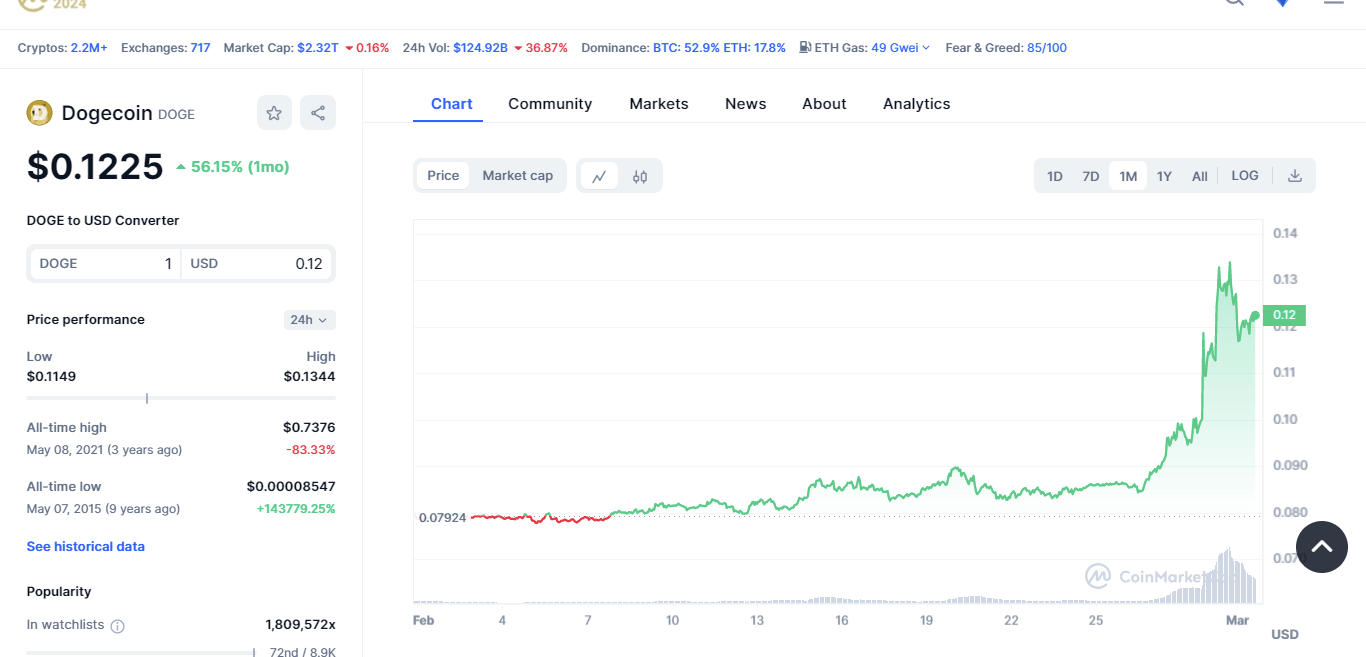
Task: Set chart range to 1D
Action: click(x=1055, y=176)
